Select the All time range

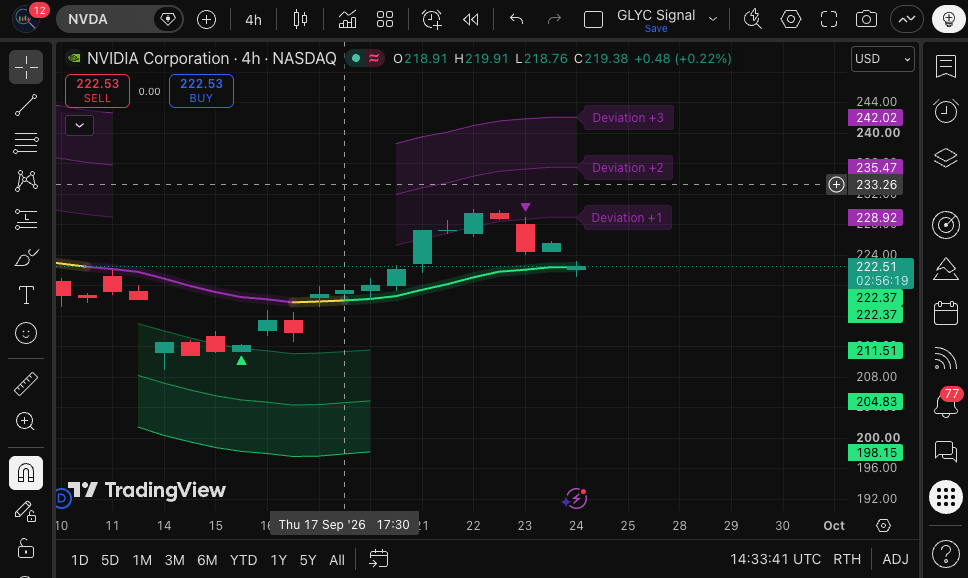coord(337,560)
